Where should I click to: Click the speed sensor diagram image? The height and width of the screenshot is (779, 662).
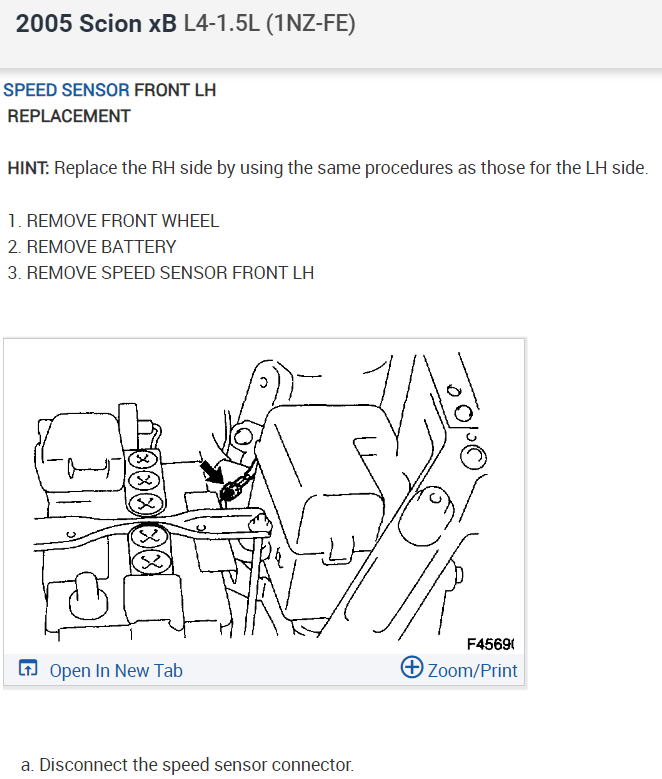click(264, 496)
